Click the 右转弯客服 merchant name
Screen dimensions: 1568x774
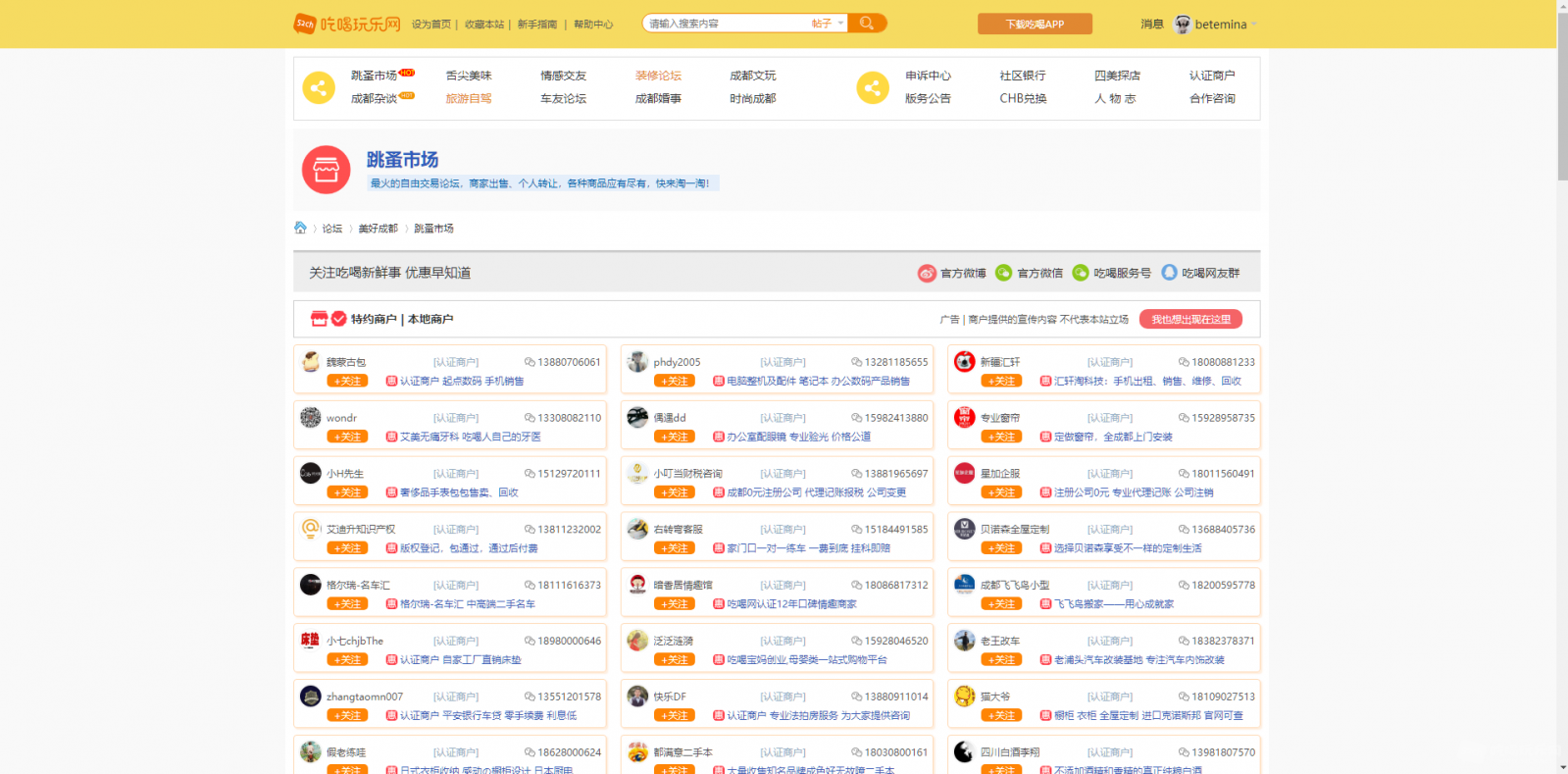point(679,530)
